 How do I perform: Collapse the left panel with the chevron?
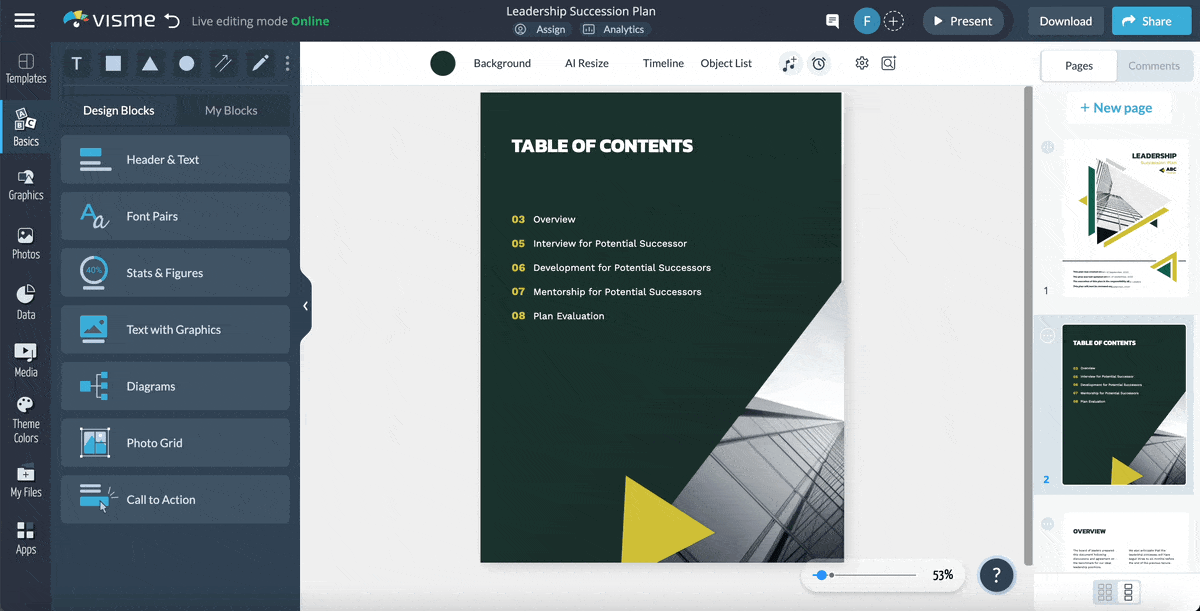[x=305, y=306]
